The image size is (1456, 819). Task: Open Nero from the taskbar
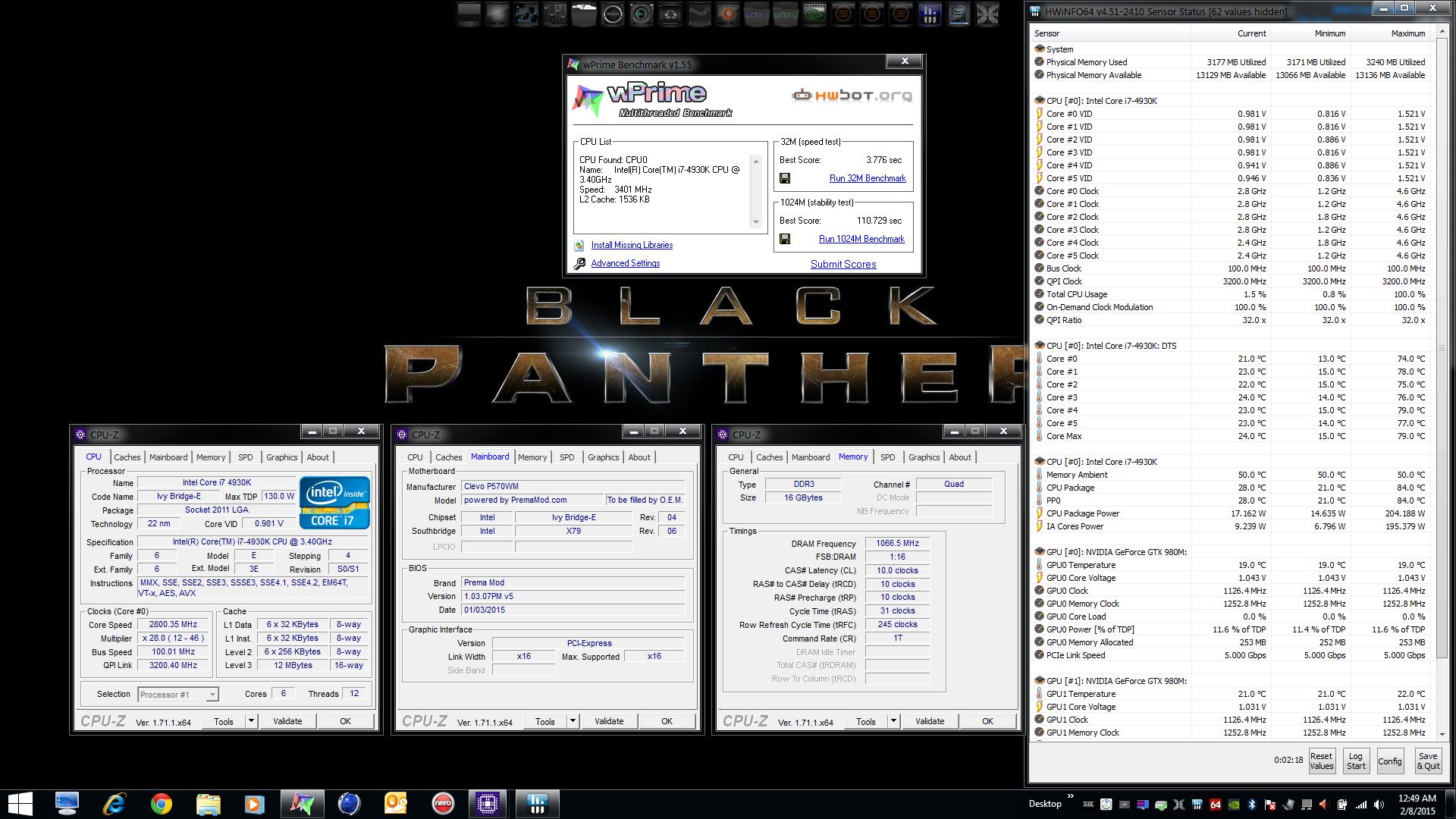tap(443, 804)
